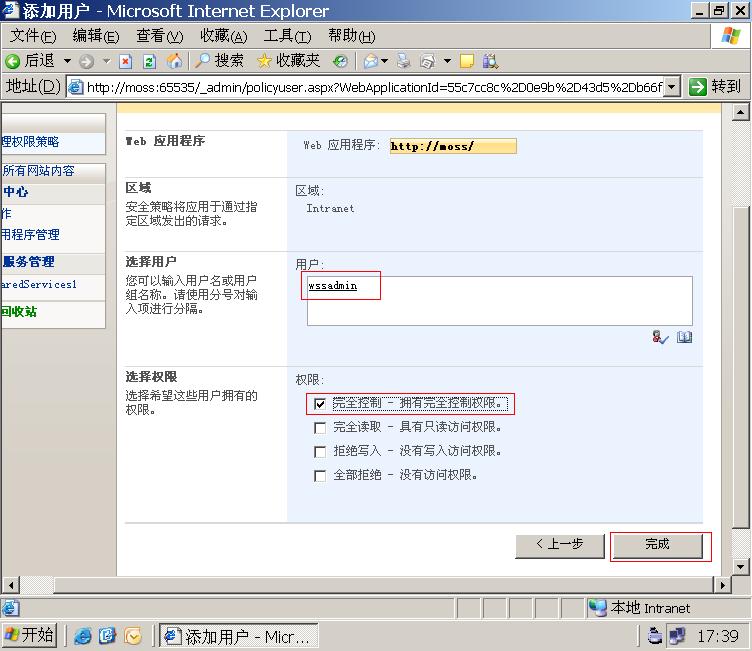Tick the 拒绝写入 deny write checkbox
752x651 pixels.
pyautogui.click(x=320, y=452)
